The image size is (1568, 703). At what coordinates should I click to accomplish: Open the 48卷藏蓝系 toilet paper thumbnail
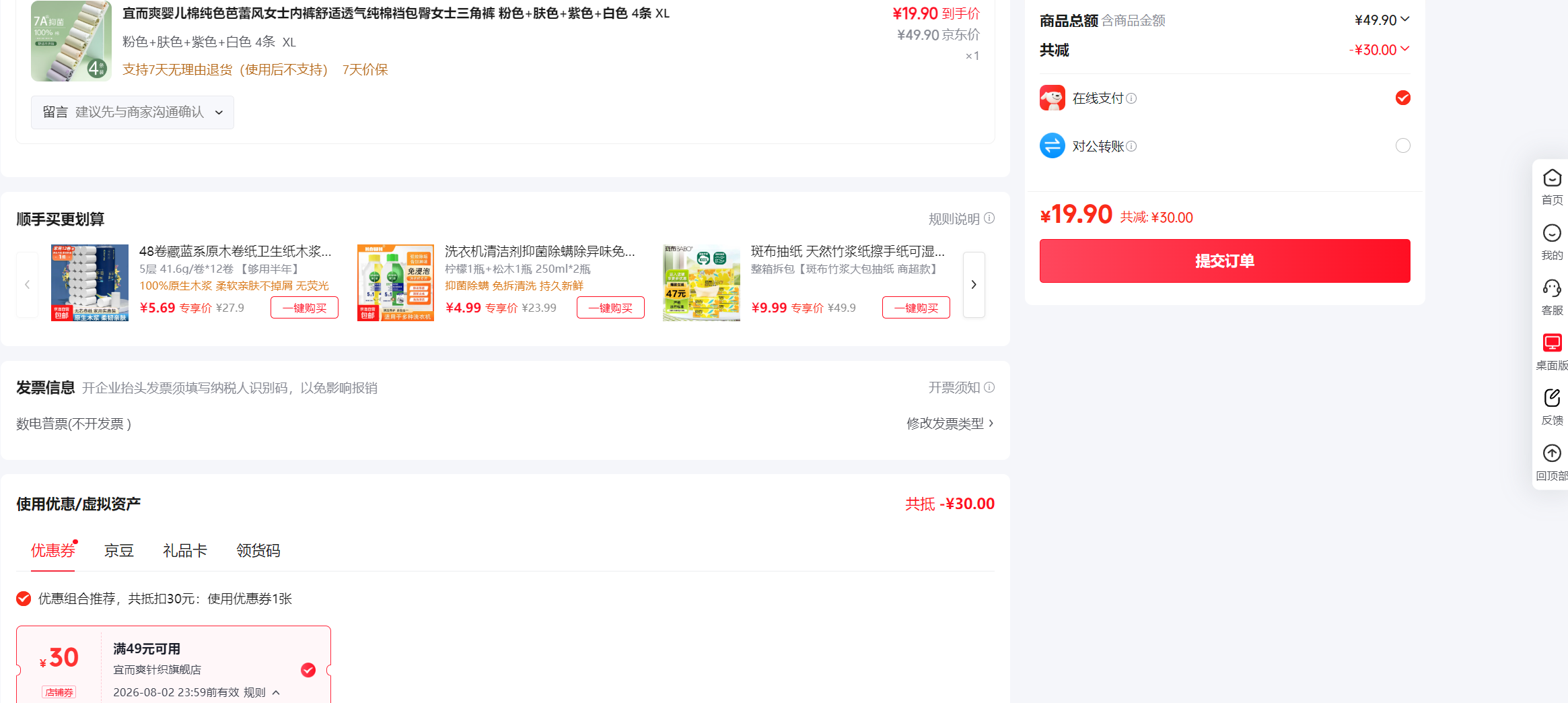[x=90, y=283]
